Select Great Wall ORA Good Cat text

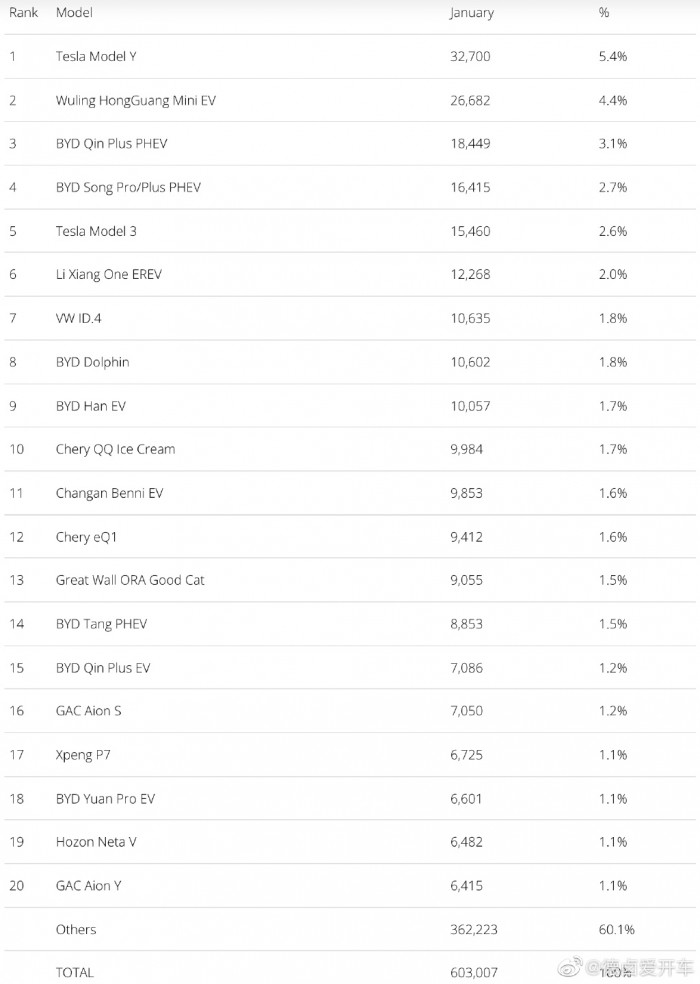coord(130,580)
